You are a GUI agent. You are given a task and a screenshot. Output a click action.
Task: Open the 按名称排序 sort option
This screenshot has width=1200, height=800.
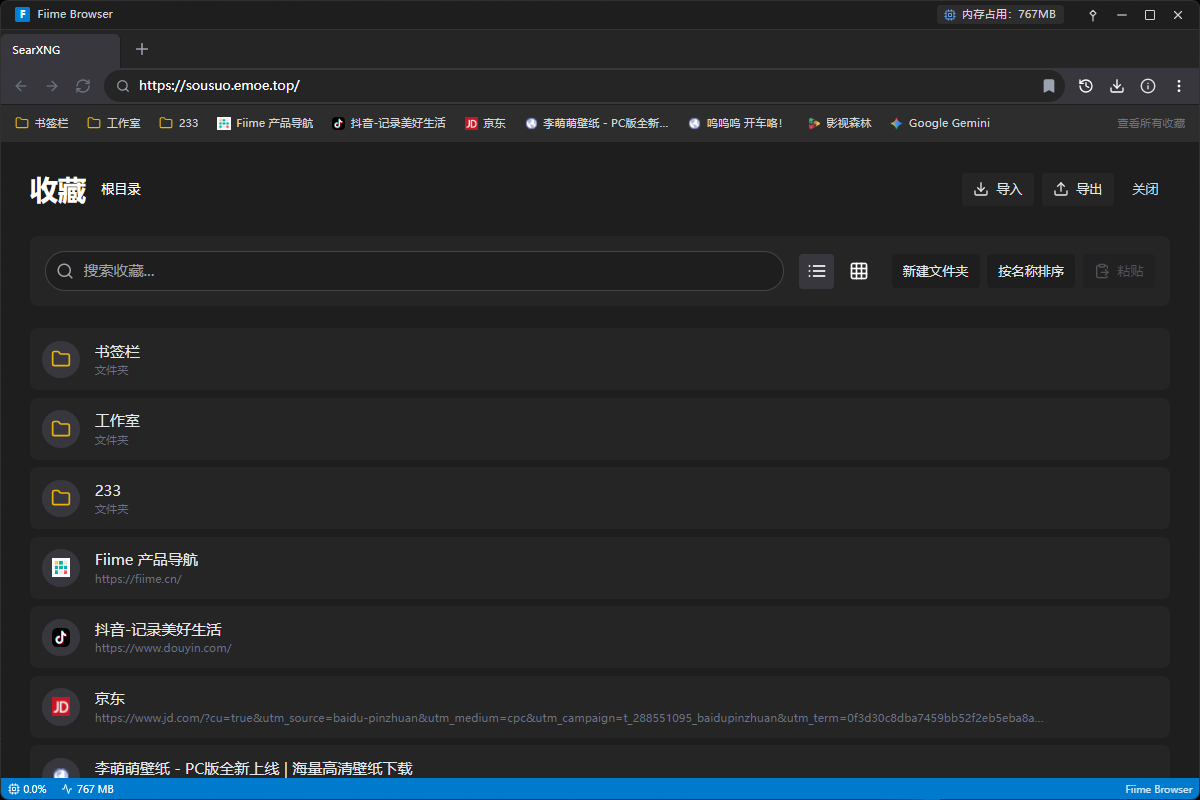tap(1030, 271)
